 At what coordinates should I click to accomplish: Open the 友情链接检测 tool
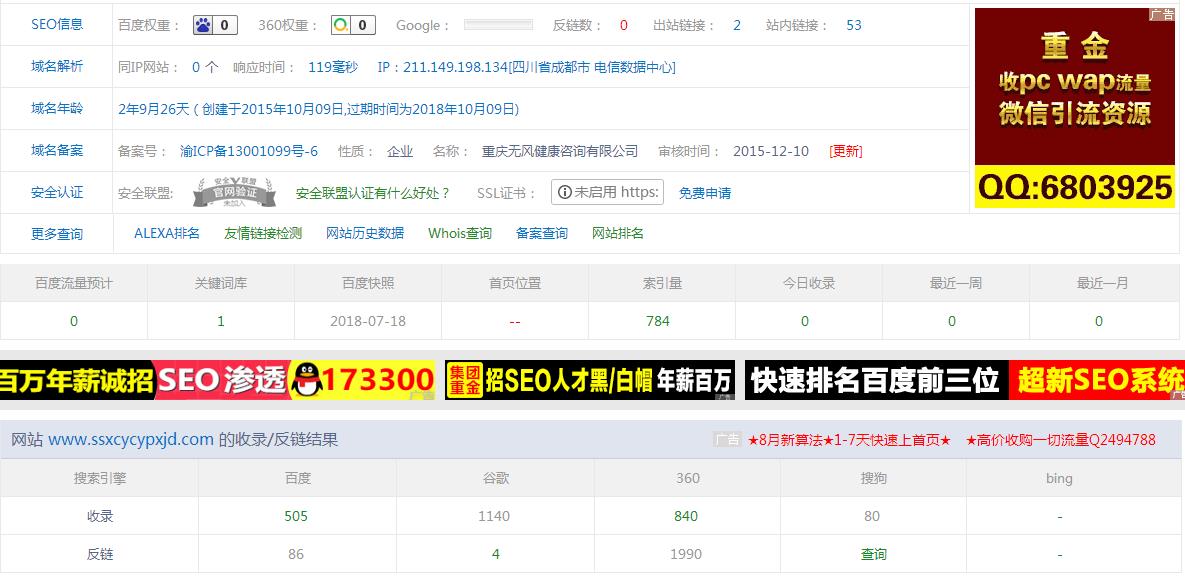[263, 233]
